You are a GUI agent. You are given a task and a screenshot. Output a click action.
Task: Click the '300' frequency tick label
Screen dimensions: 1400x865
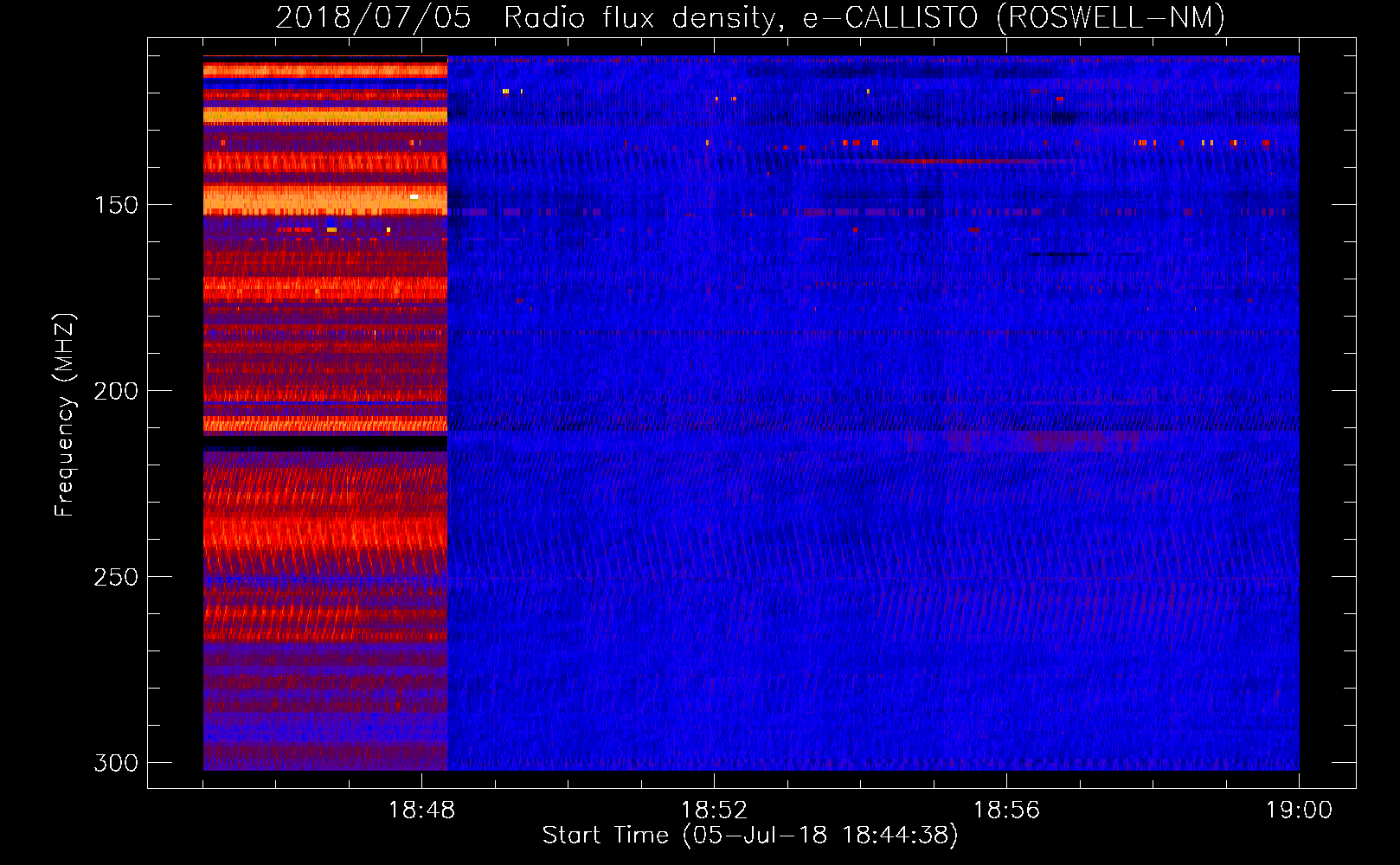click(116, 763)
